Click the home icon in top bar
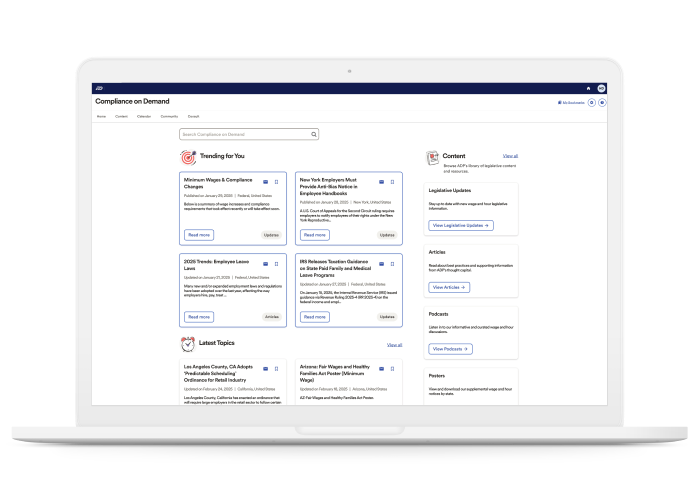 pos(588,88)
